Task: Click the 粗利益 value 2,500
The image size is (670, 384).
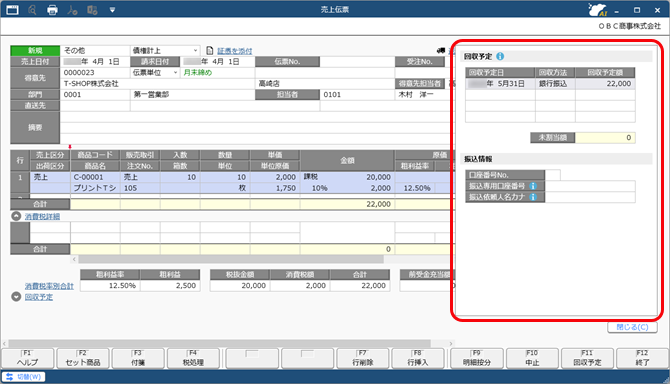Action: [x=170, y=286]
